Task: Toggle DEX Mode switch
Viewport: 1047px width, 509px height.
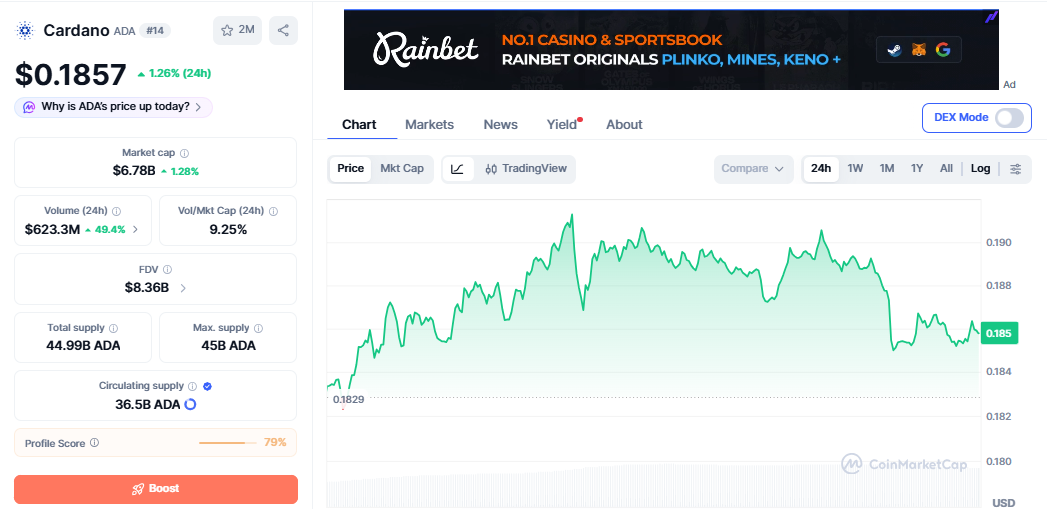Action: [1009, 118]
